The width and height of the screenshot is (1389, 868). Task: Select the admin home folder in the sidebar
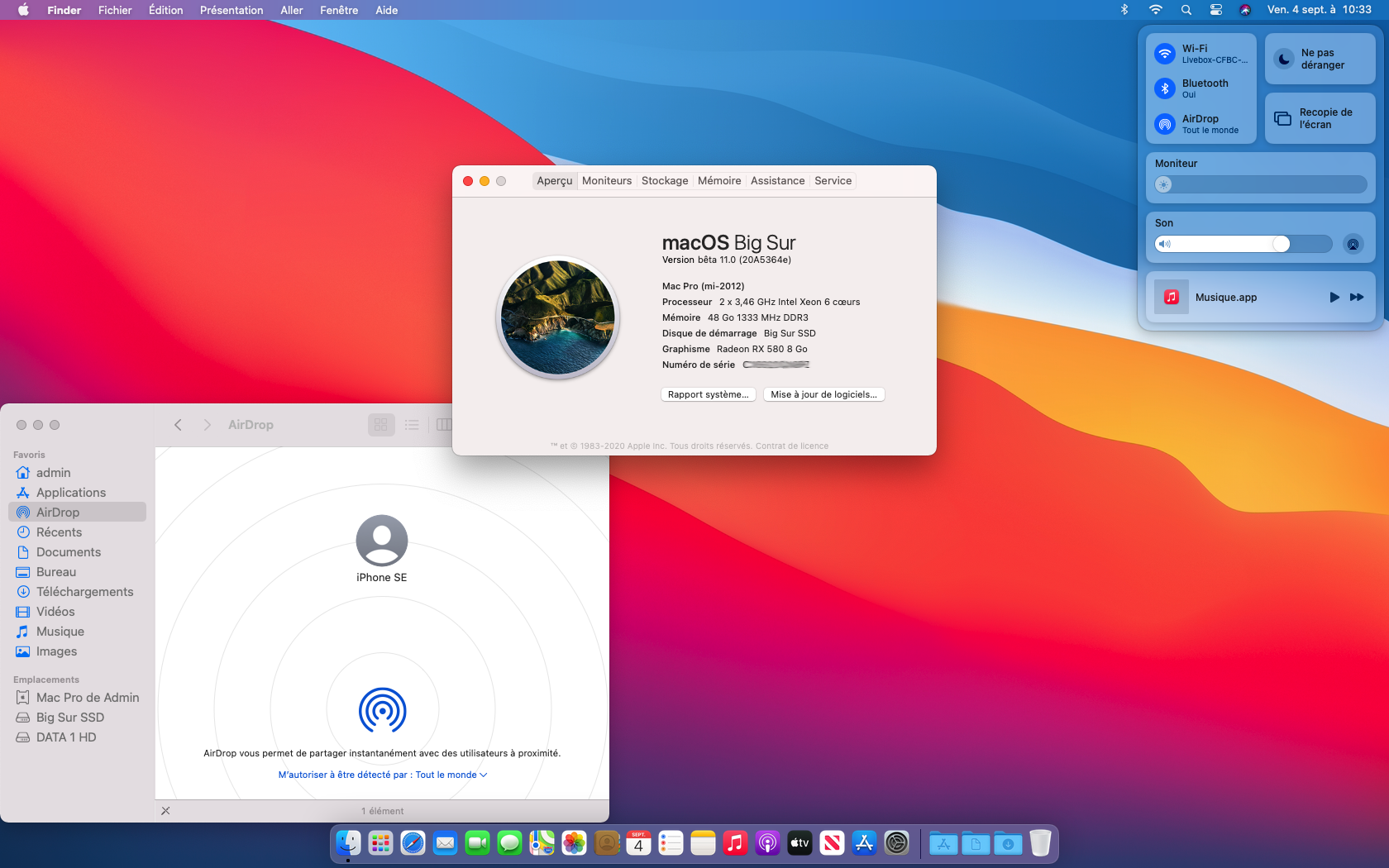(78, 473)
